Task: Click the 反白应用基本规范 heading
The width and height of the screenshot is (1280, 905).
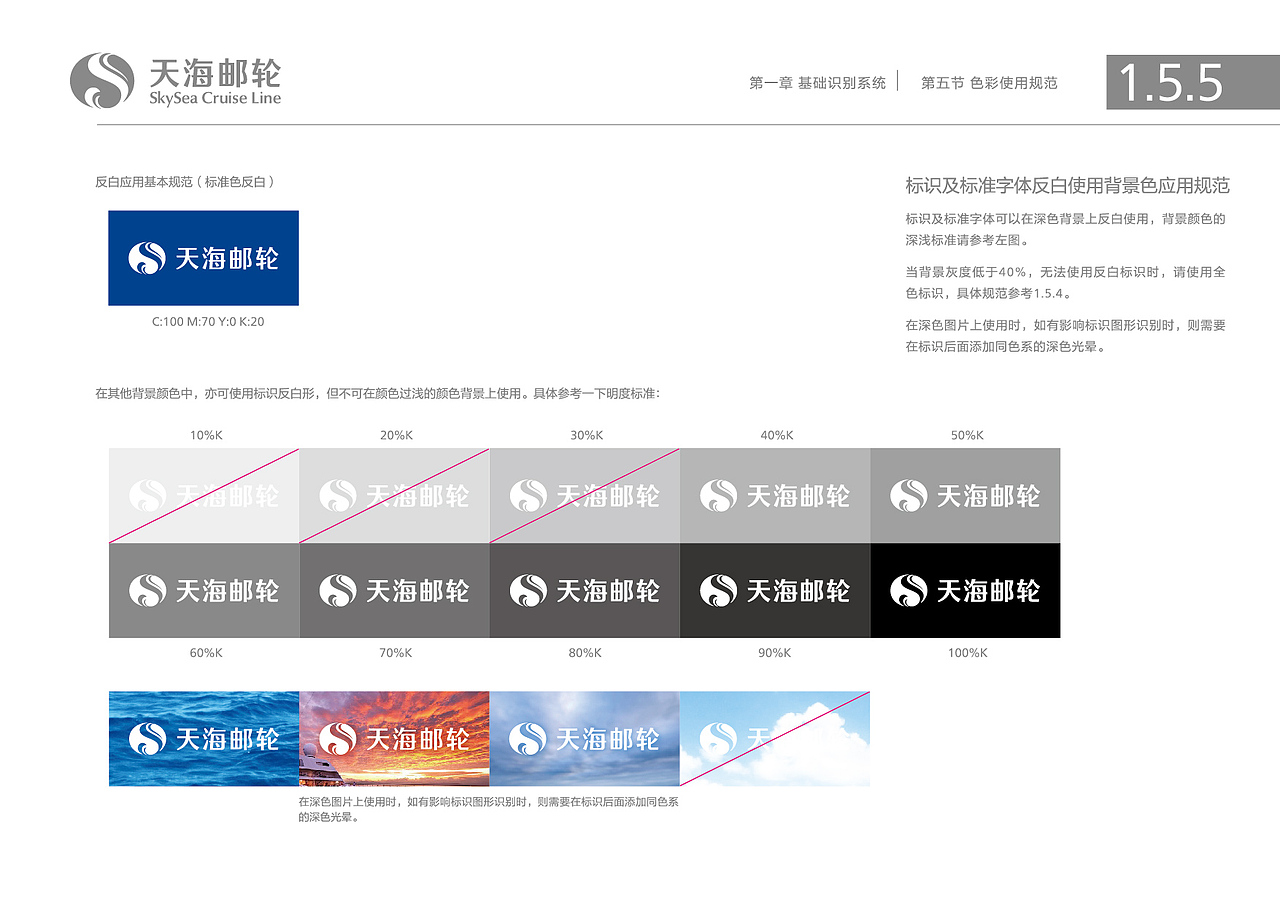Action: (185, 182)
